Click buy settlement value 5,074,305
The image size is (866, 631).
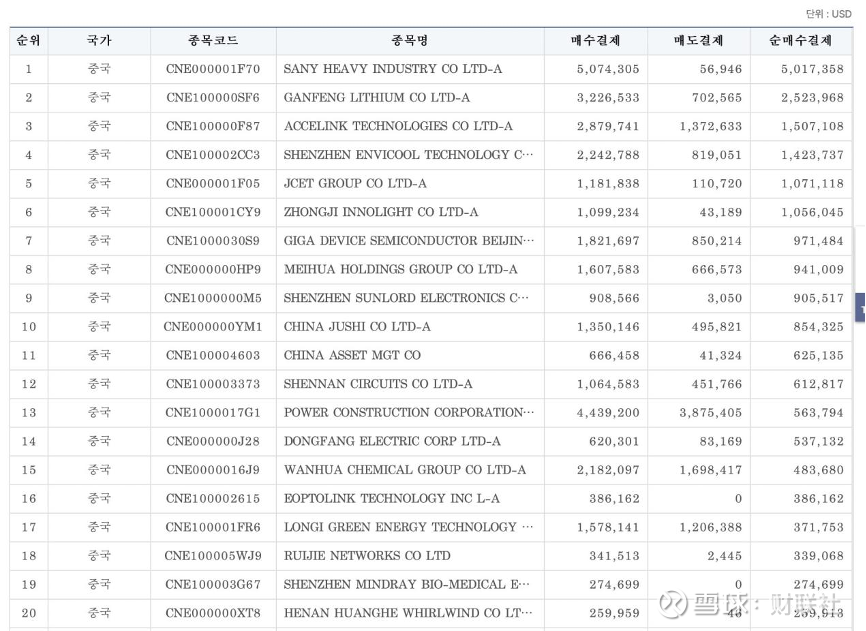pos(608,69)
